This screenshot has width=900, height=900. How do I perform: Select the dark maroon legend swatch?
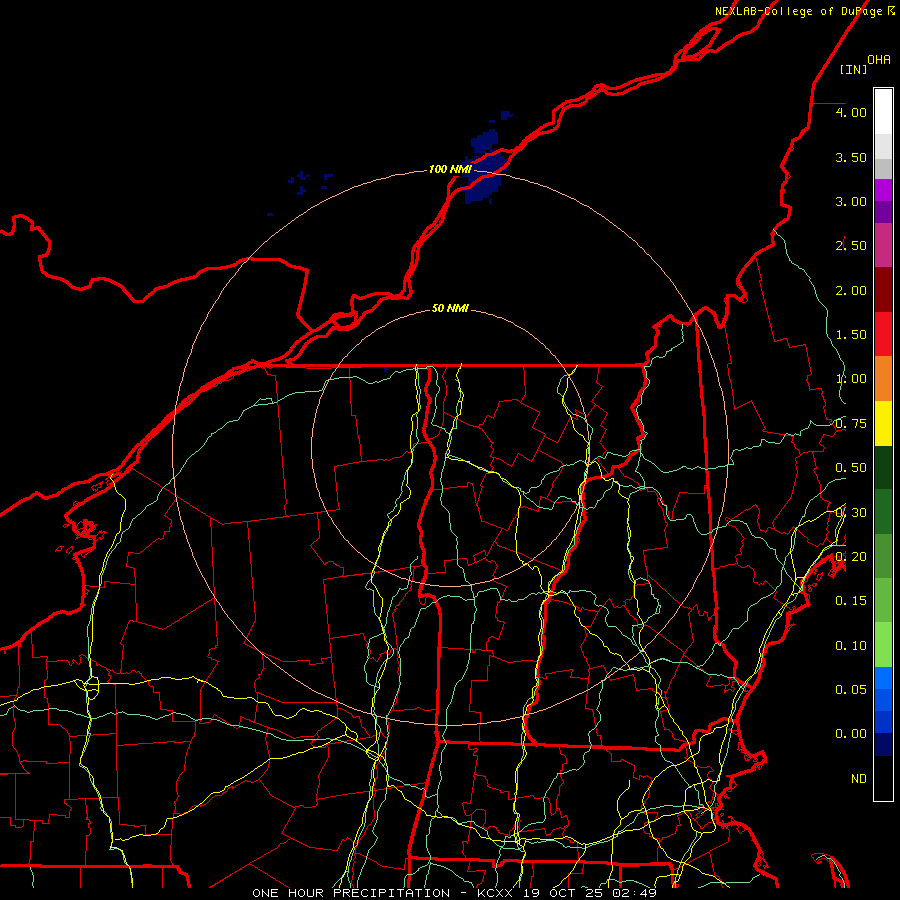pyautogui.click(x=883, y=290)
